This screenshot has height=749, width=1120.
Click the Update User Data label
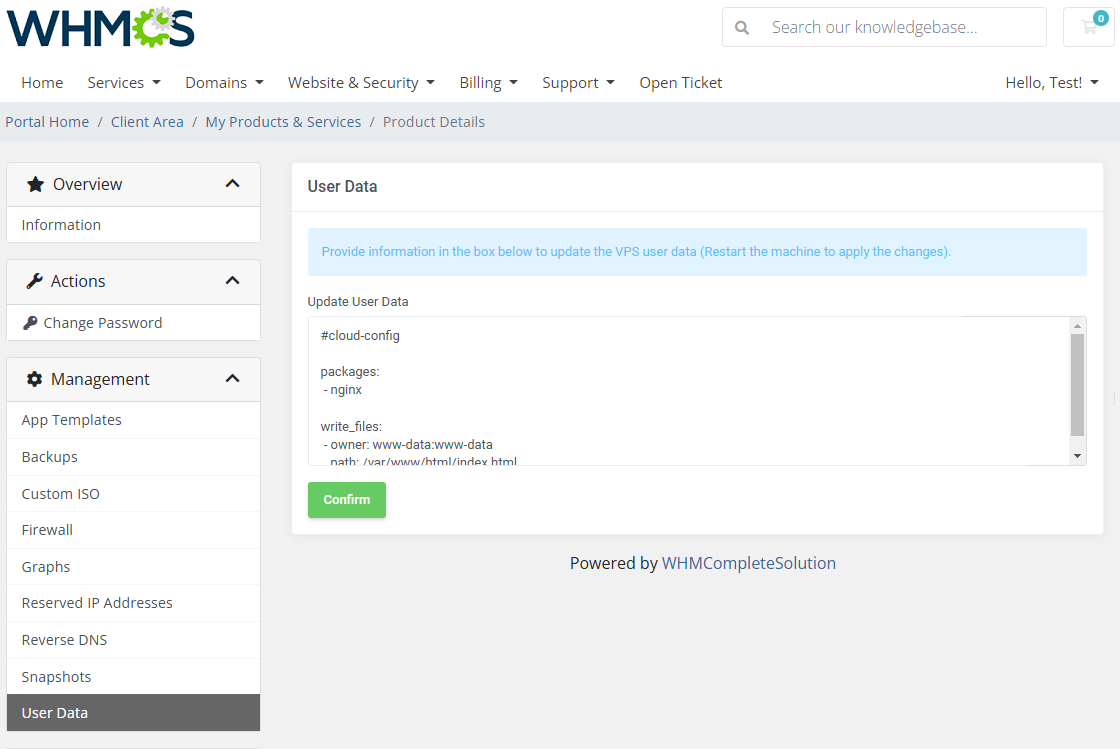[358, 302]
